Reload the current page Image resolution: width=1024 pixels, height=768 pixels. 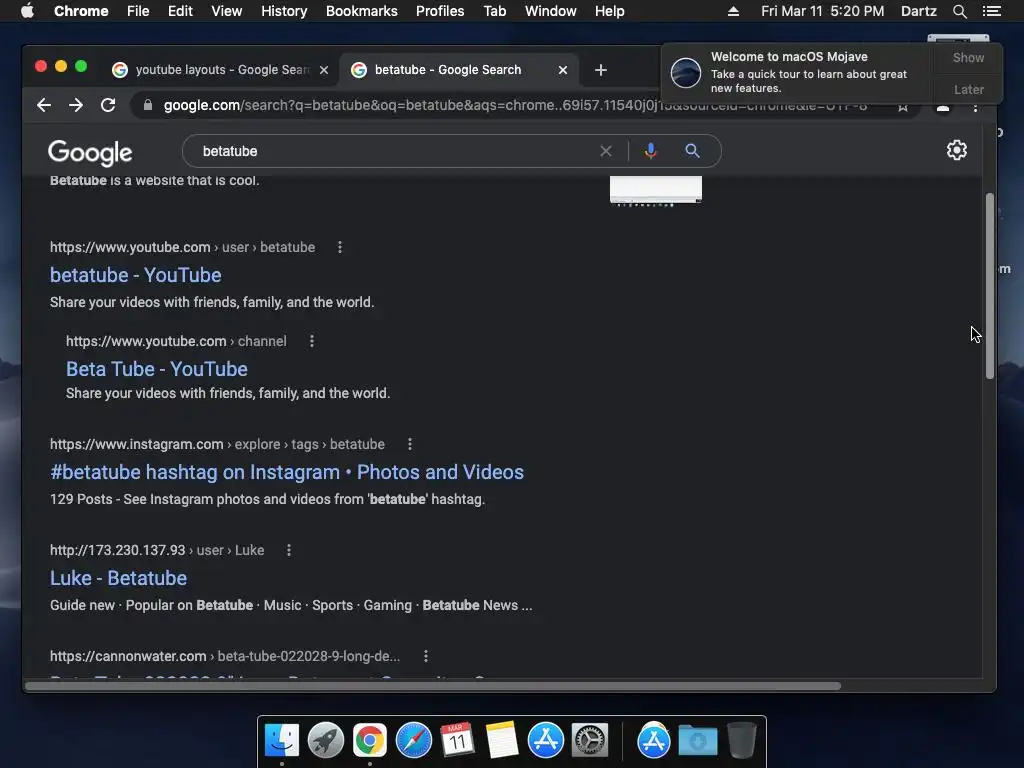(108, 105)
